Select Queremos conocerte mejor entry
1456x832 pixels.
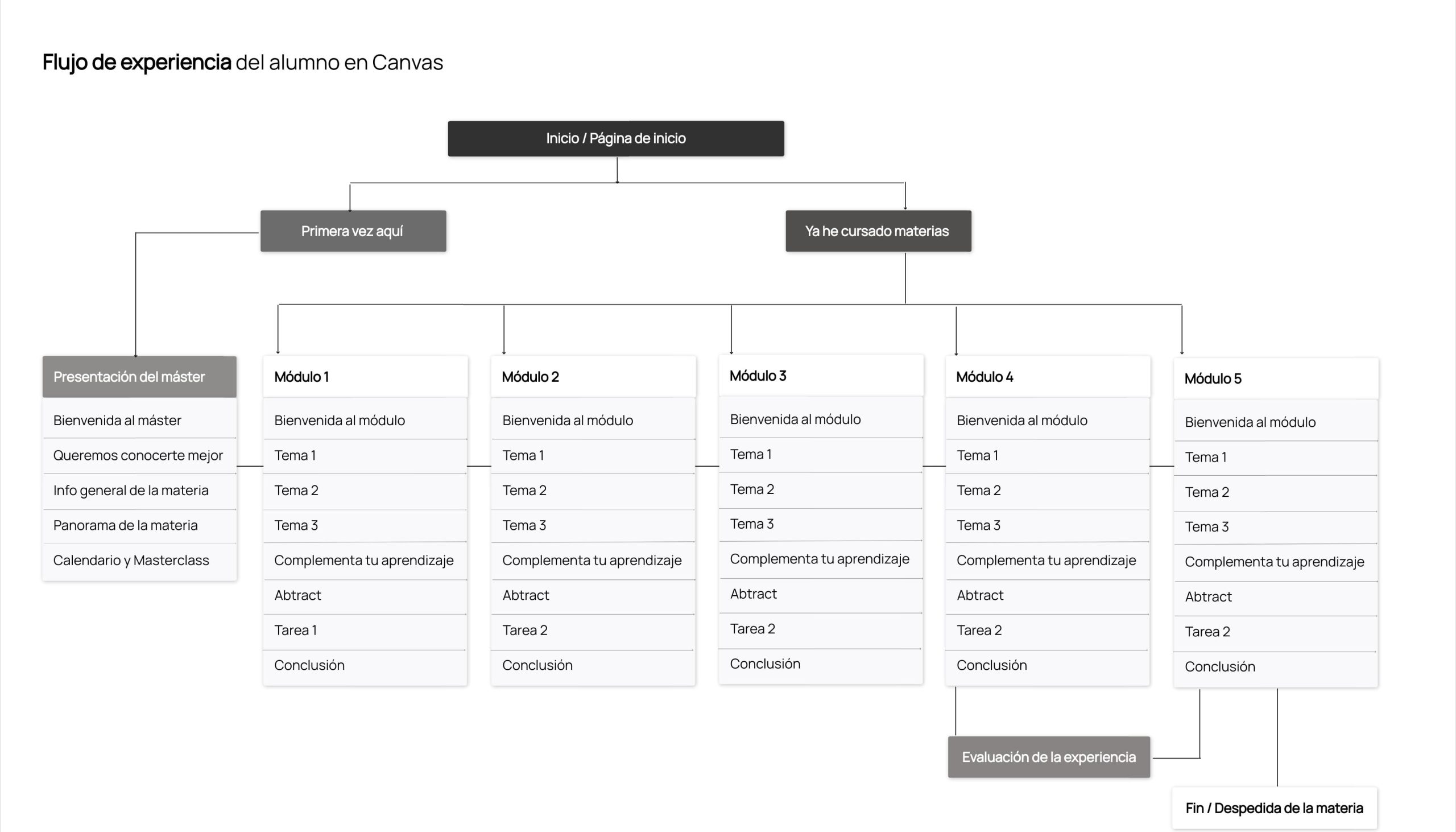tap(138, 455)
